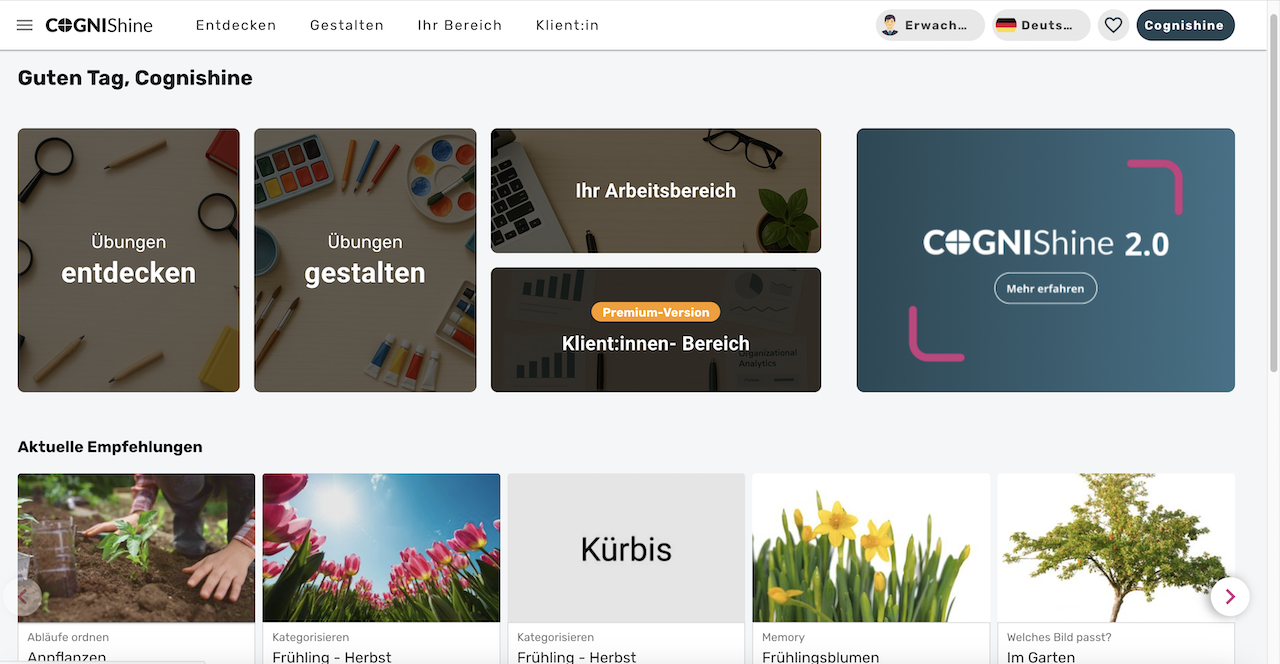Click the Memory category label
This screenshot has height=664, width=1280.
[x=783, y=637]
